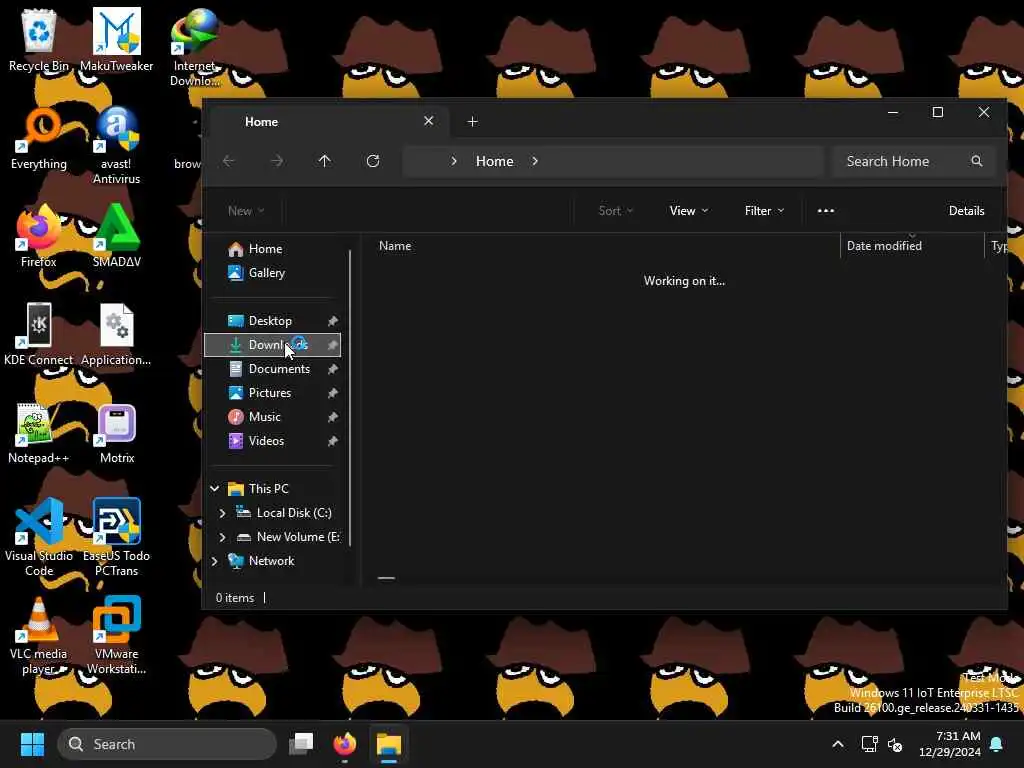The image size is (1024, 768).
Task: Expand the chevron after Home in address bar
Action: tap(535, 161)
